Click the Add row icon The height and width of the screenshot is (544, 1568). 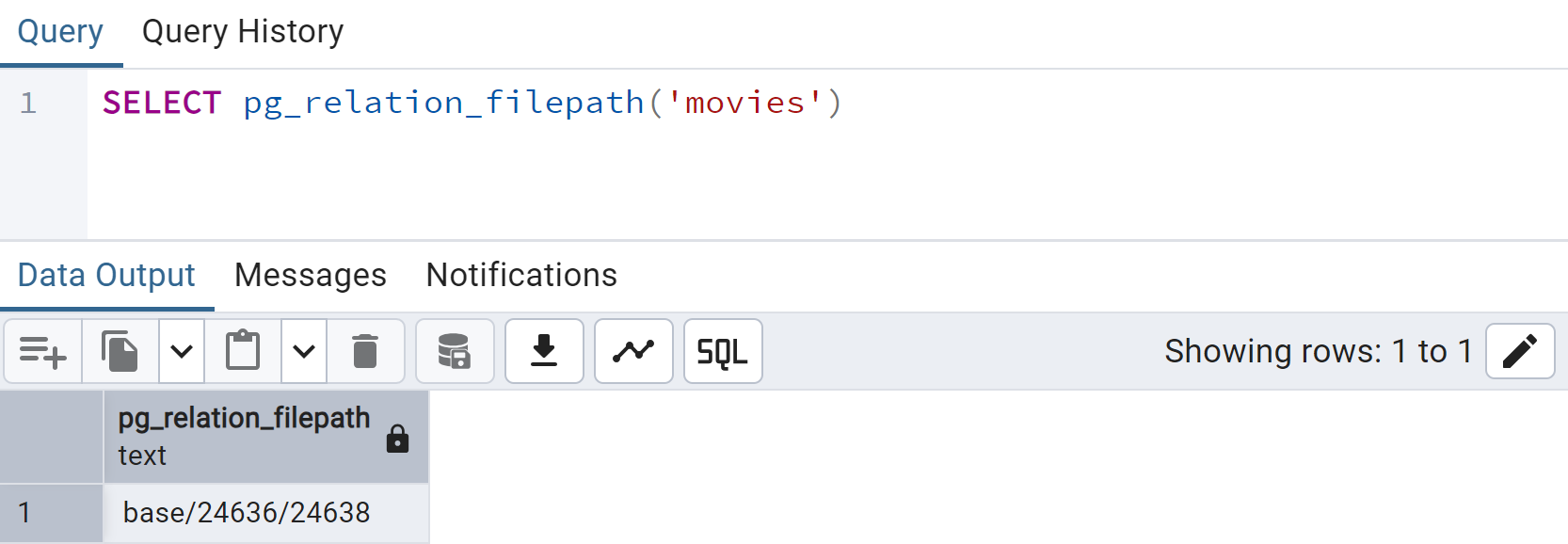pos(43,351)
